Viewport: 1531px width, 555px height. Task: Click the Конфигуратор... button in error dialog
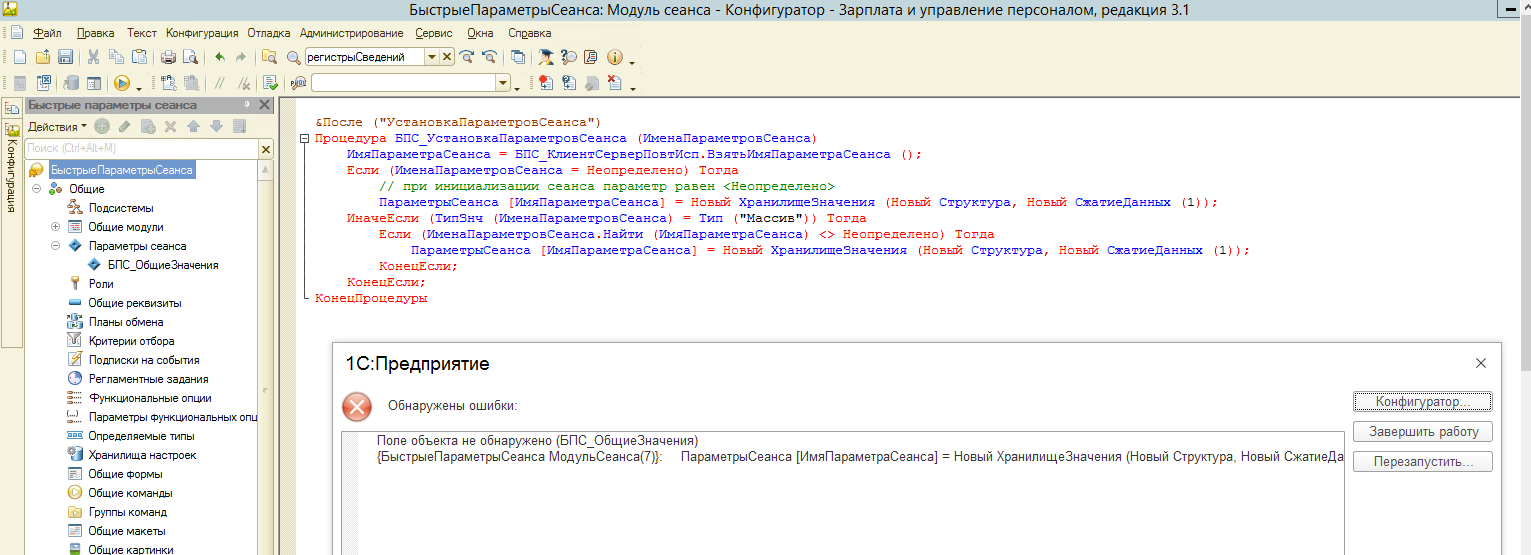(1422, 401)
